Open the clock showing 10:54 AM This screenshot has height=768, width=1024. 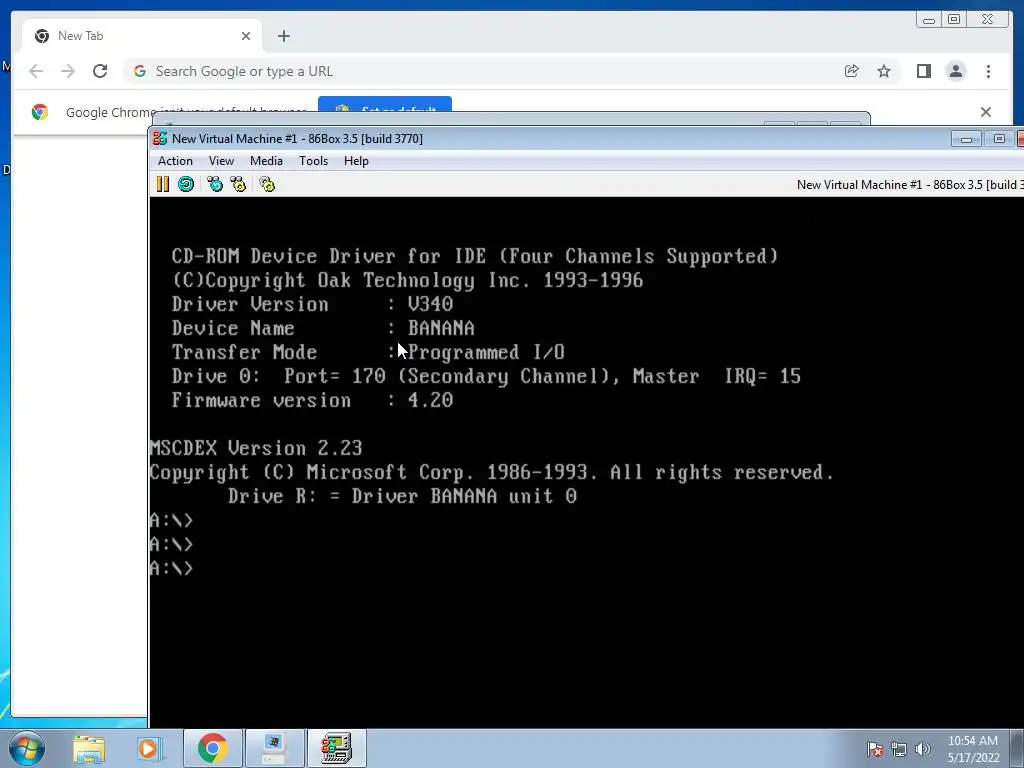[x=973, y=749]
